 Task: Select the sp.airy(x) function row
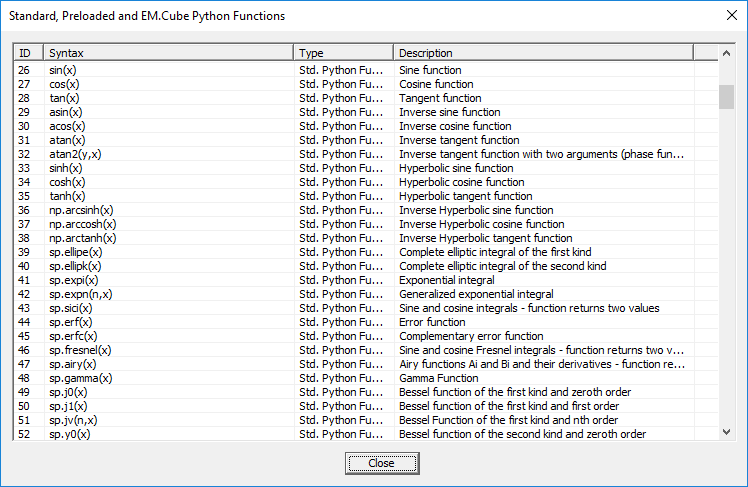coord(72,364)
